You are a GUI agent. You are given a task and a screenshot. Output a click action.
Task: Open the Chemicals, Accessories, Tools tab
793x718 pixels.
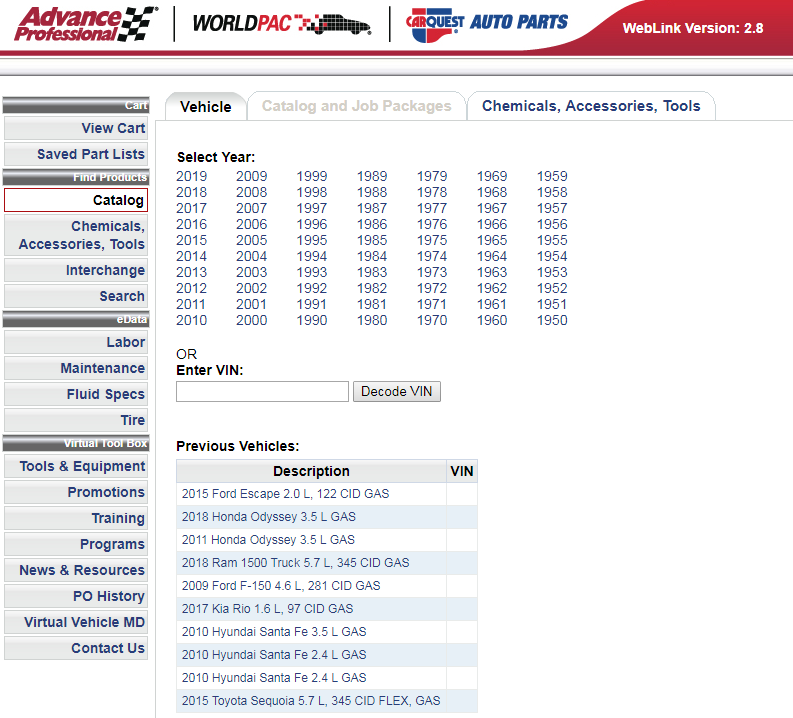point(591,106)
